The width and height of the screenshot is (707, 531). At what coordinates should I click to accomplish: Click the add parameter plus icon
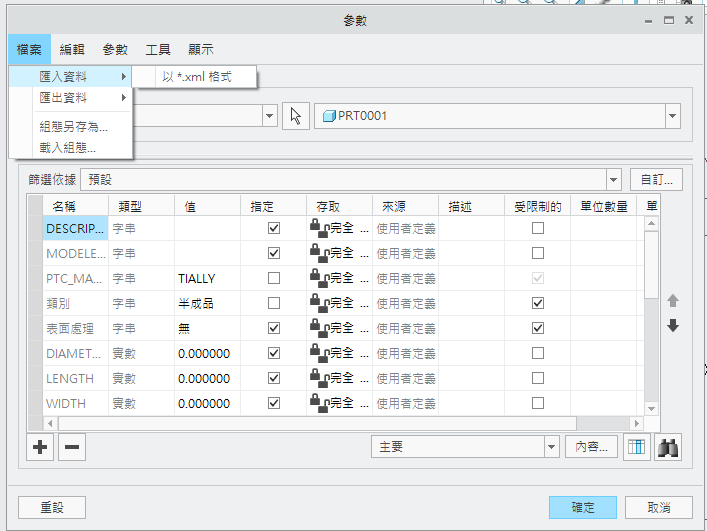(x=40, y=447)
